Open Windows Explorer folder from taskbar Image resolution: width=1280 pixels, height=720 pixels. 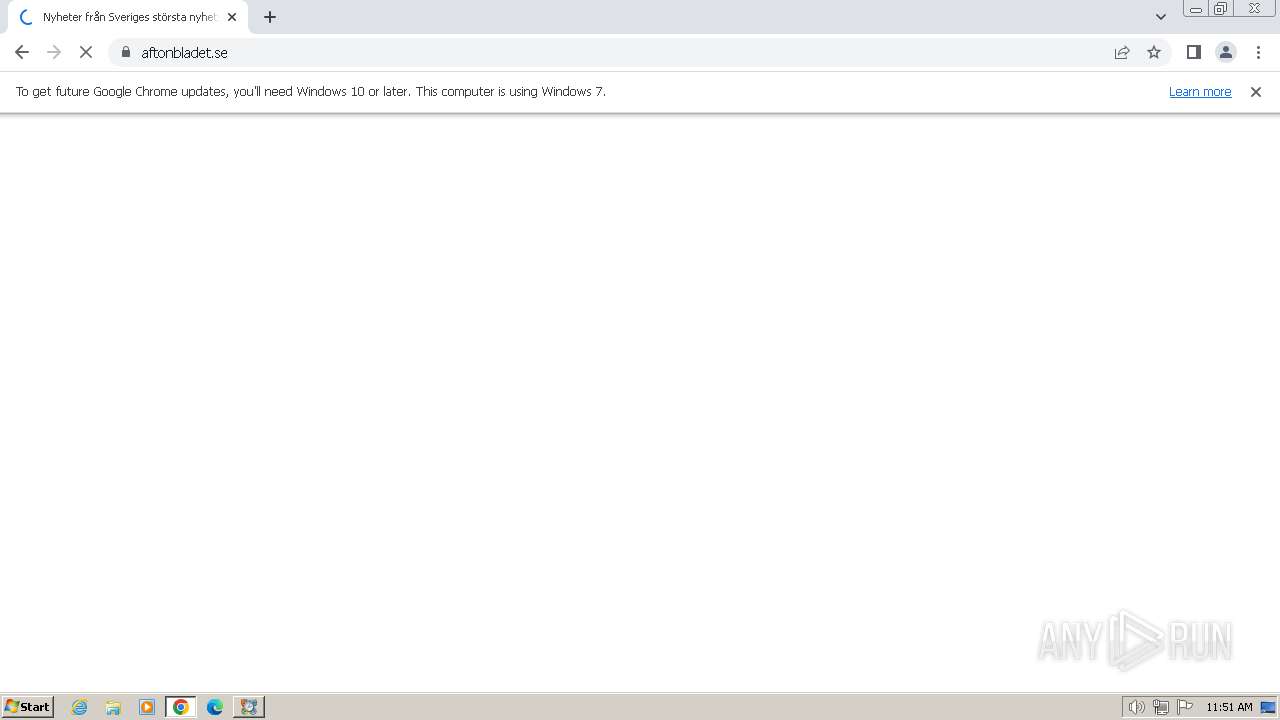pyautogui.click(x=113, y=707)
